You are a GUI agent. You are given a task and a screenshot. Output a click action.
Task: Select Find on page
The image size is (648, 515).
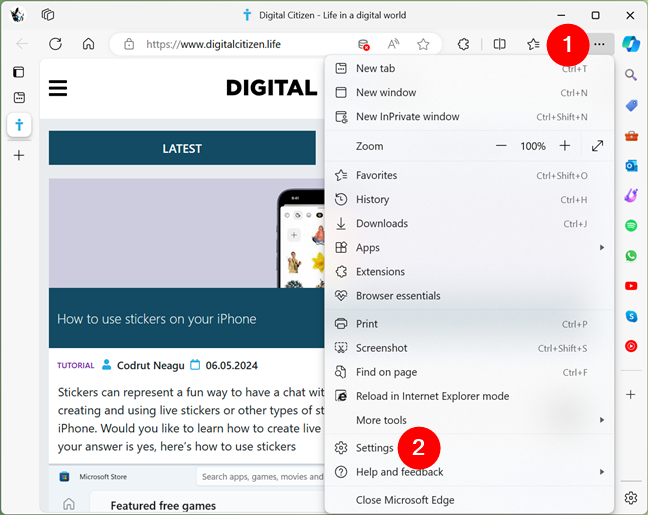469,372
